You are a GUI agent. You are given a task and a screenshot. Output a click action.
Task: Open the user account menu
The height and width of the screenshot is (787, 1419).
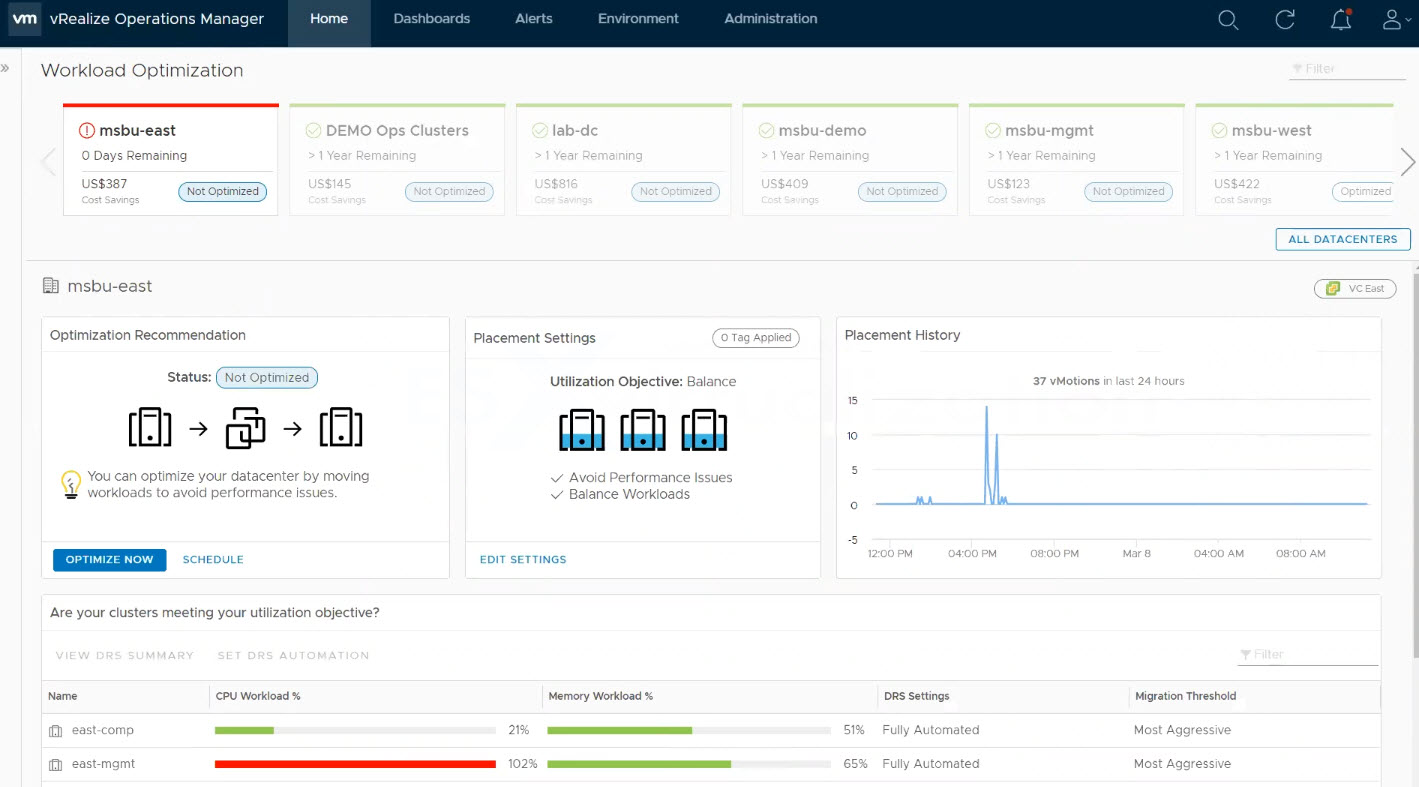[x=1396, y=19]
